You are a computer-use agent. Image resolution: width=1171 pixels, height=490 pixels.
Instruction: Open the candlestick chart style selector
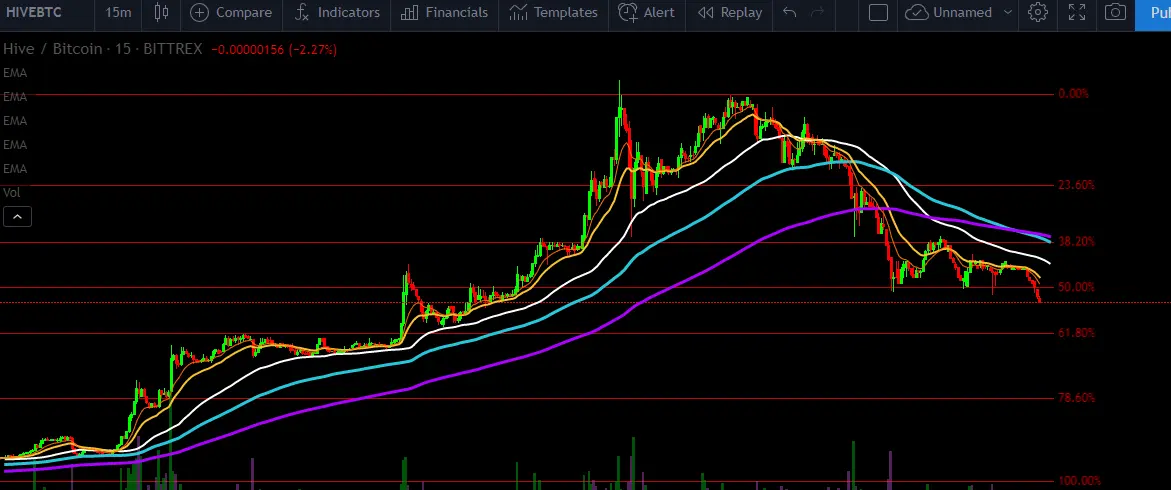(x=161, y=12)
